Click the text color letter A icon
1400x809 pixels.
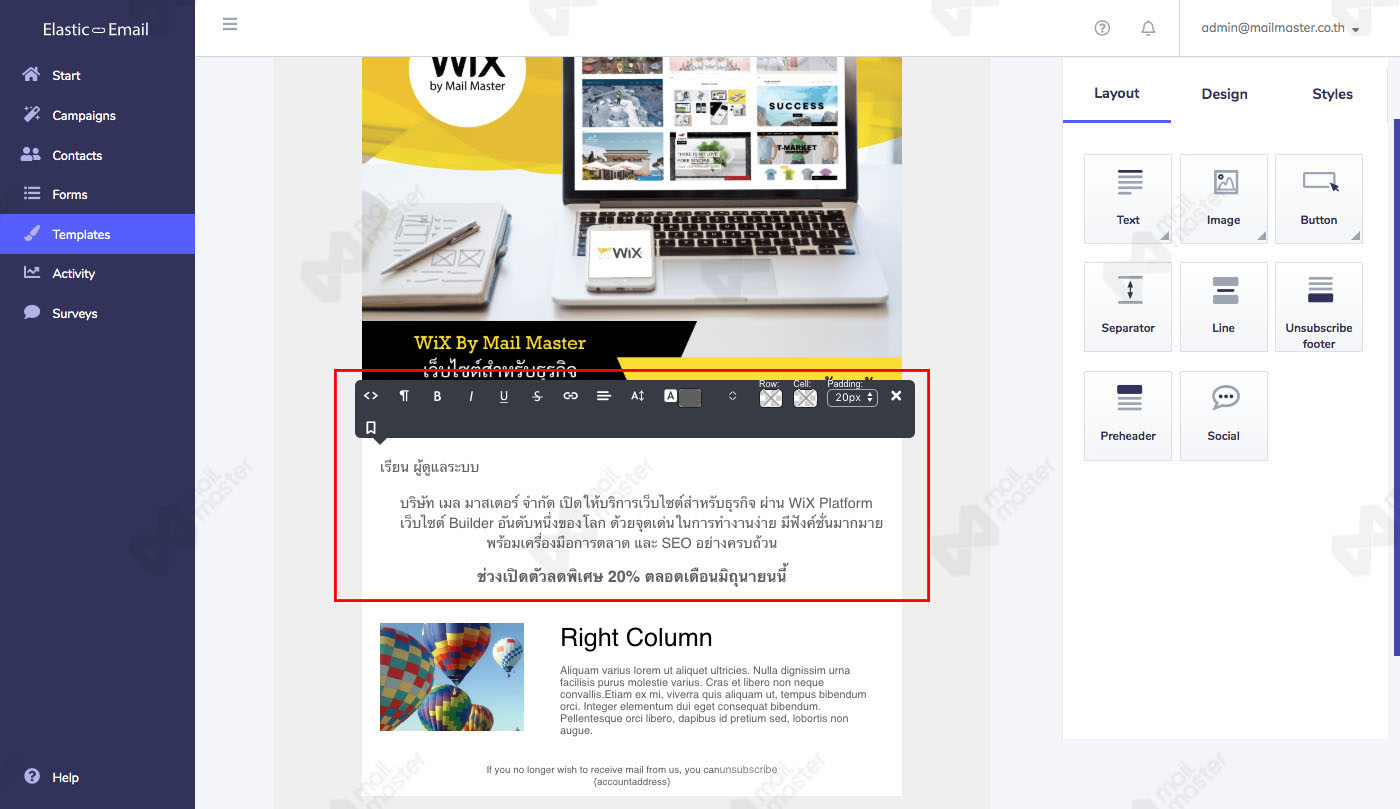coord(671,397)
